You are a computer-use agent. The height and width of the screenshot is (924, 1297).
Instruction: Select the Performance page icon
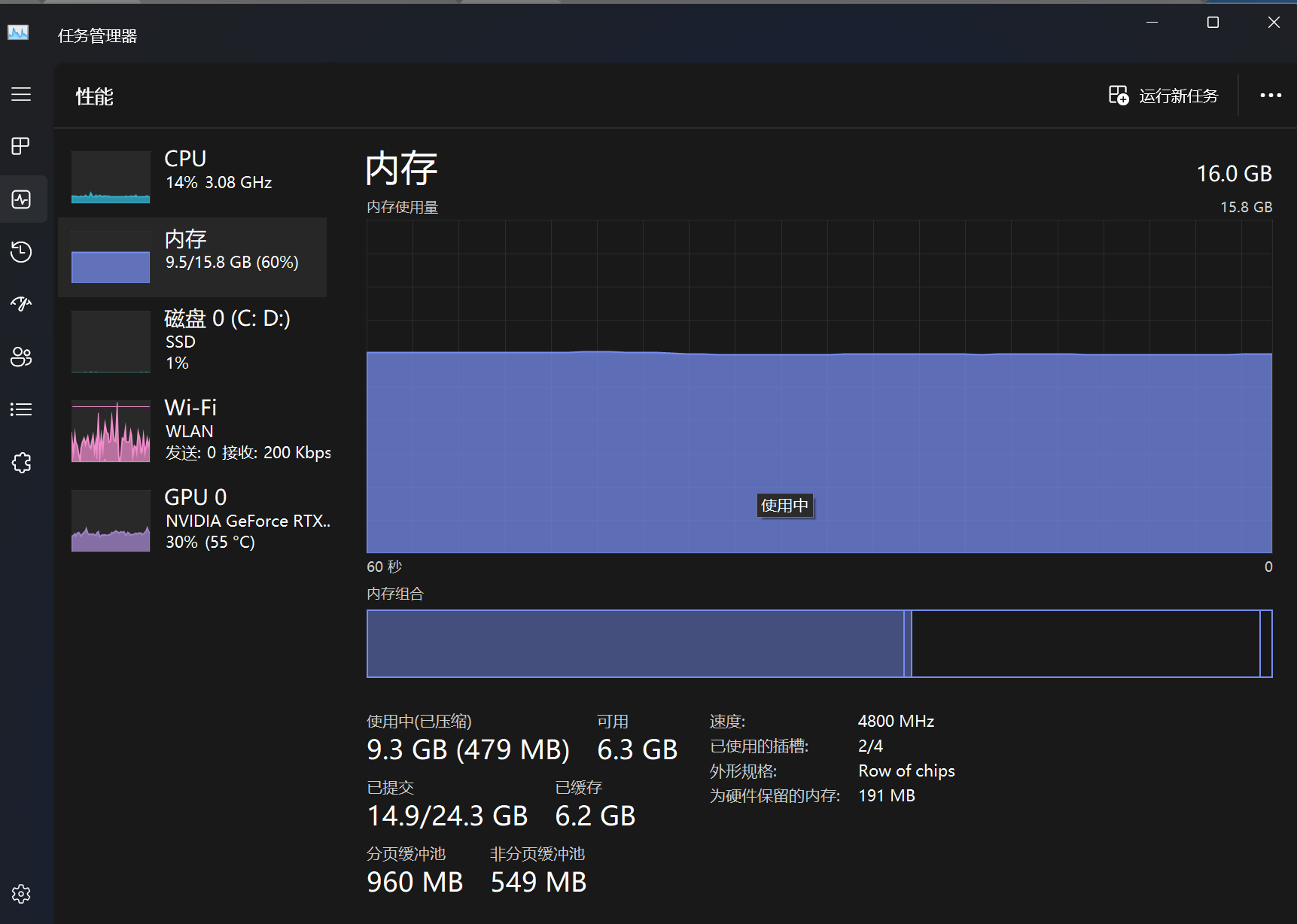point(21,199)
